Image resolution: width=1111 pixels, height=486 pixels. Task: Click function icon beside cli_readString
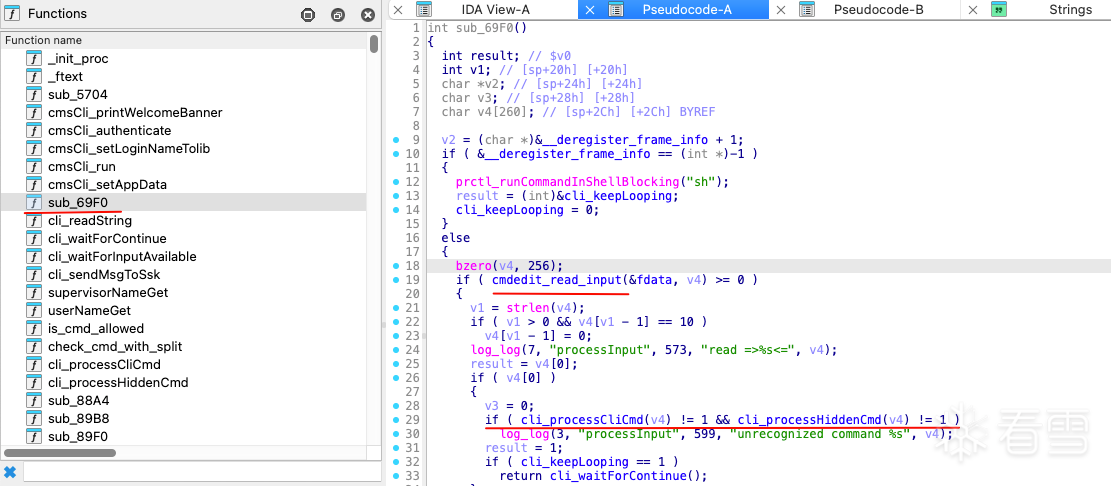[x=33, y=220]
